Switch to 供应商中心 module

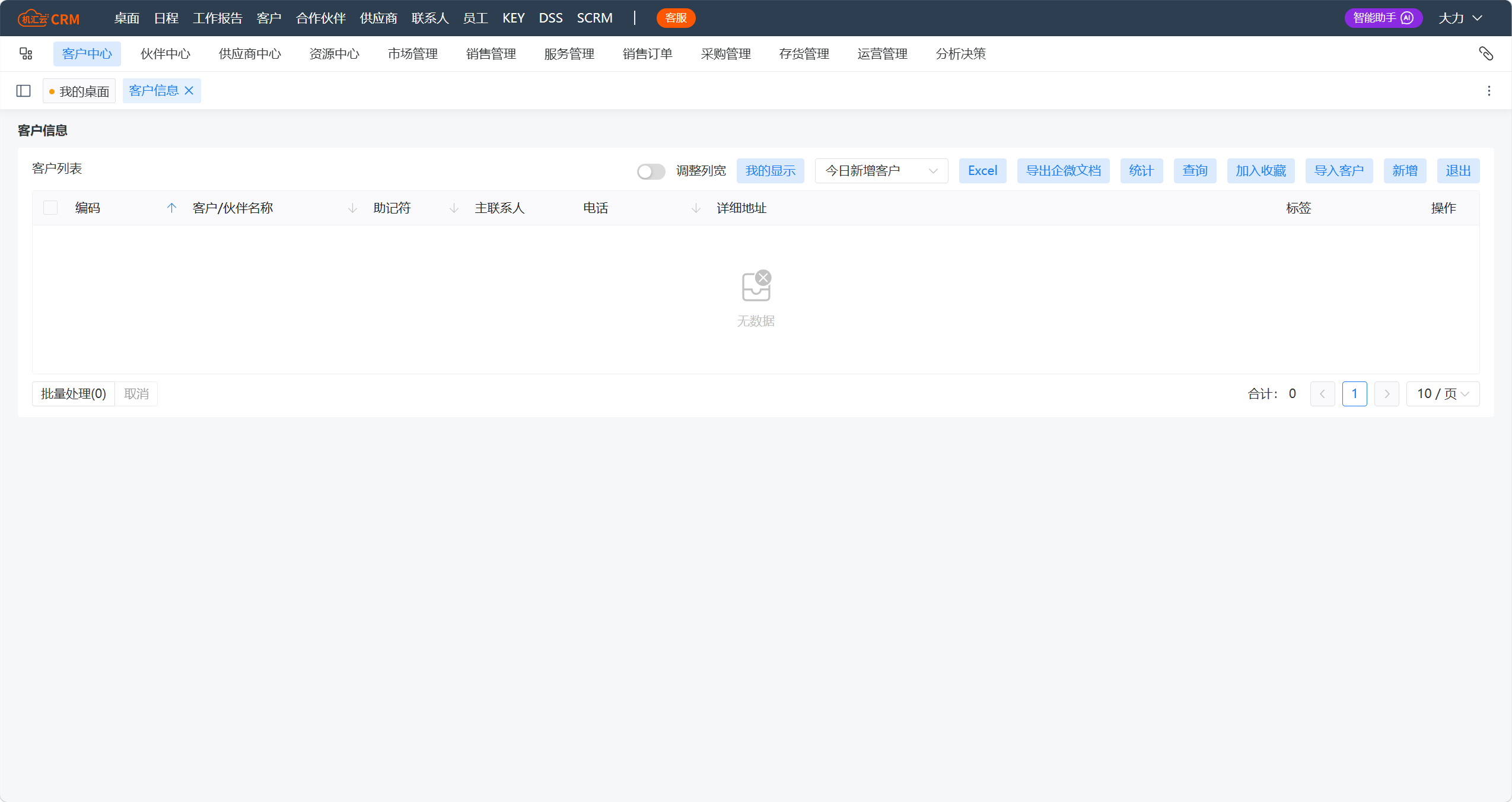click(250, 54)
